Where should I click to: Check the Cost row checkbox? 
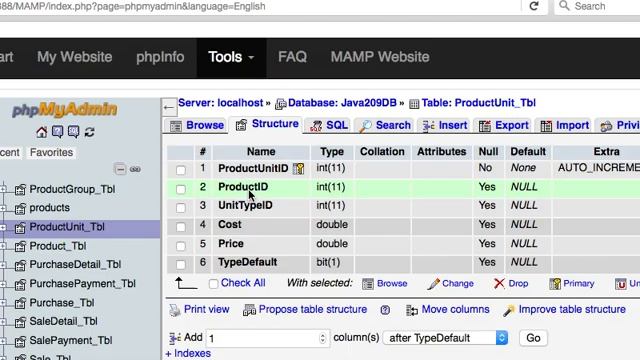point(181,227)
